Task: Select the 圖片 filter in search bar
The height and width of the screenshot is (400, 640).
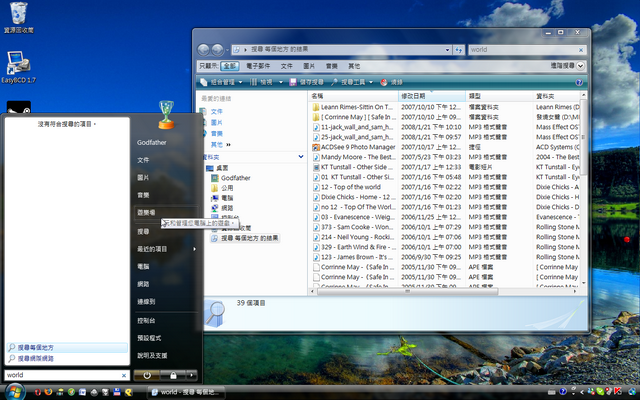Action: pyautogui.click(x=309, y=66)
